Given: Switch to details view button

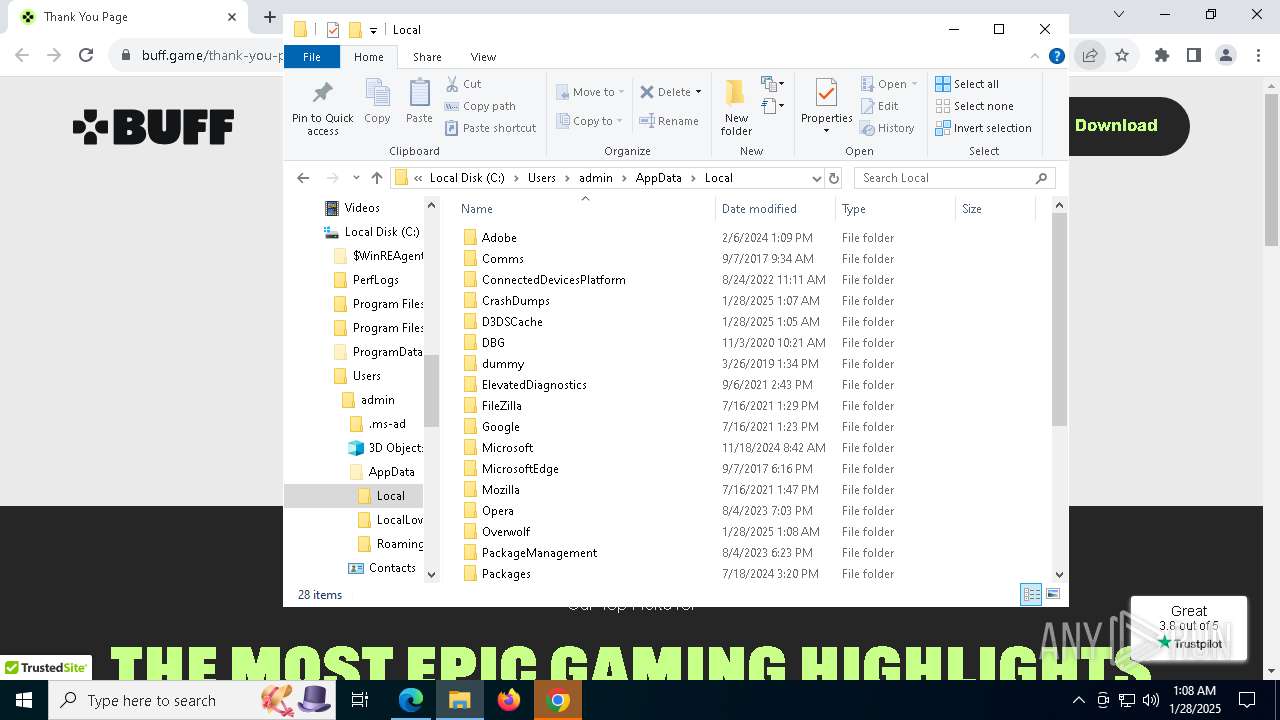Looking at the screenshot, I should (1031, 594).
